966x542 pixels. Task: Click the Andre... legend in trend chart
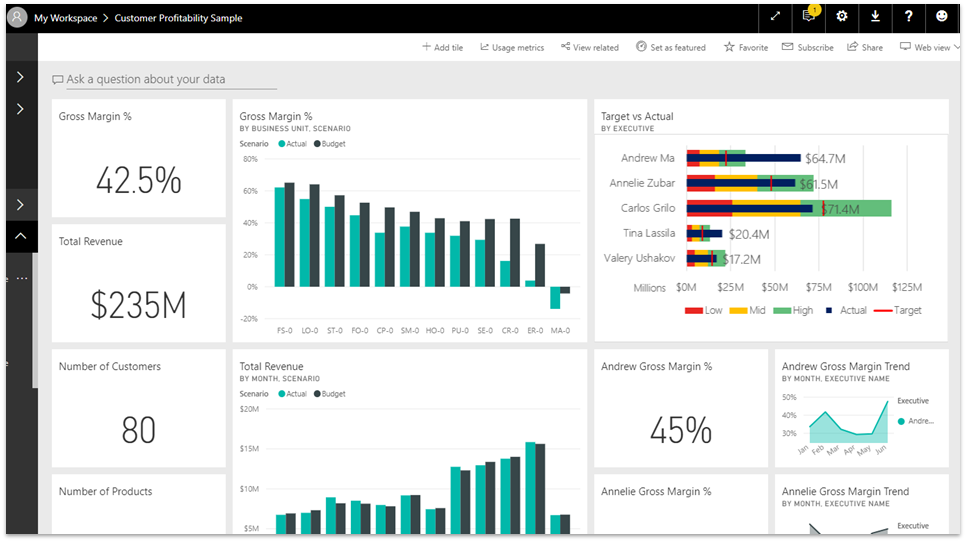click(x=915, y=421)
